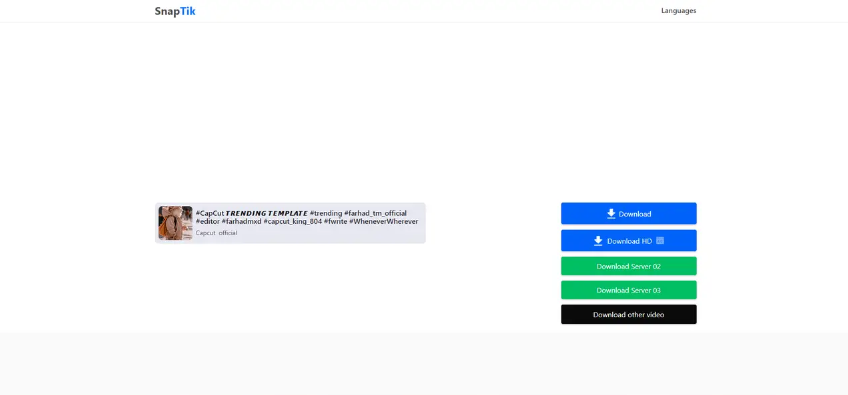Screen dimensions: 848x395
Task: Click the blue Download button
Action: (628, 214)
